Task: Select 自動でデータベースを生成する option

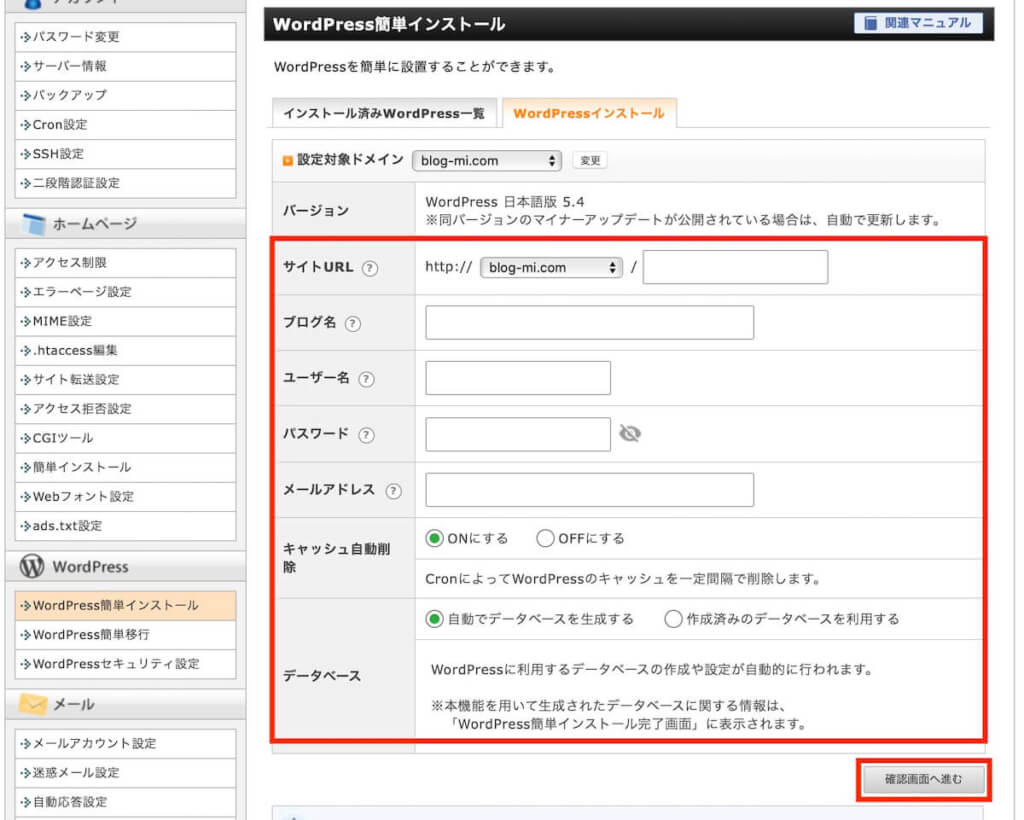Action: [434, 619]
